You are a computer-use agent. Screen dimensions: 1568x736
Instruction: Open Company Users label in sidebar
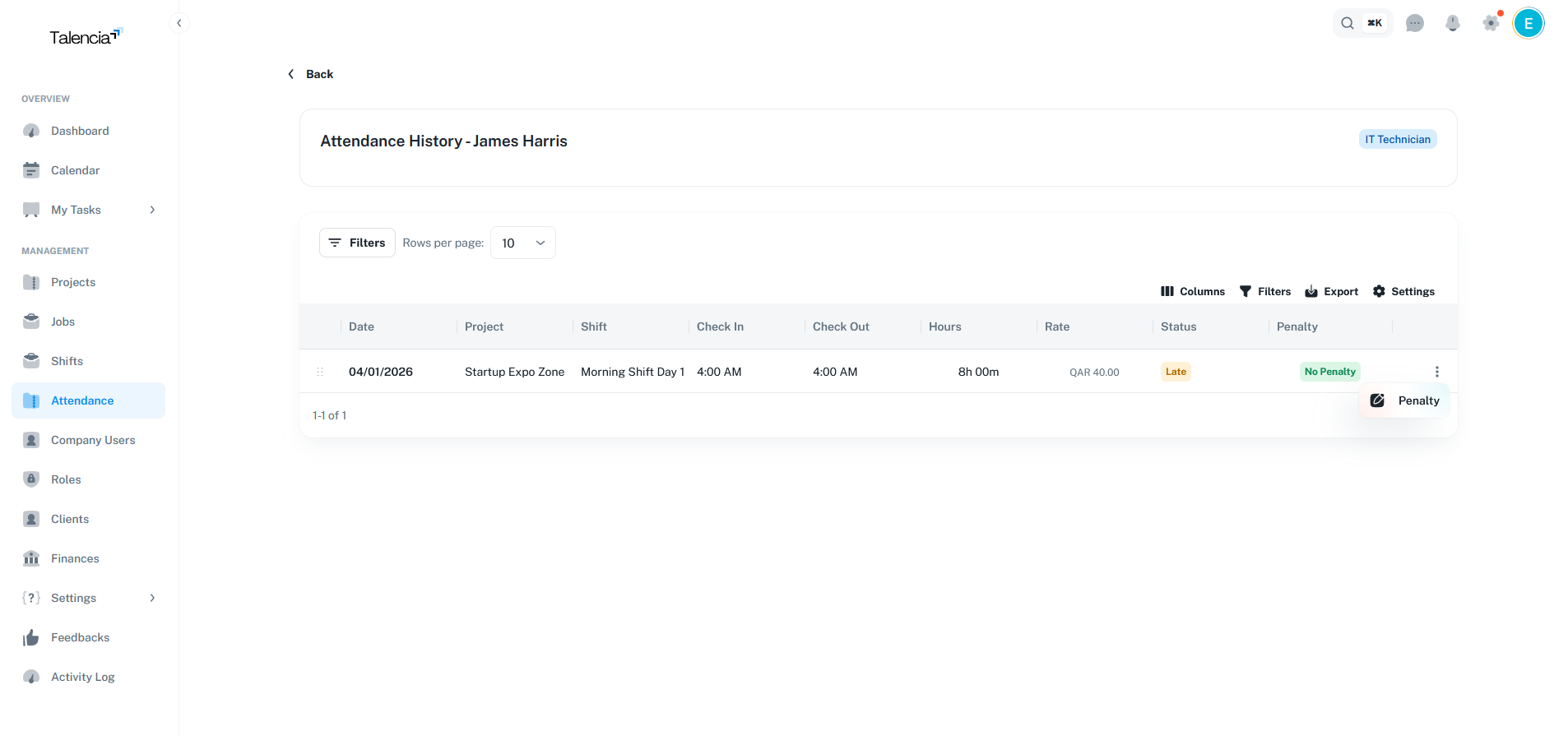[93, 440]
